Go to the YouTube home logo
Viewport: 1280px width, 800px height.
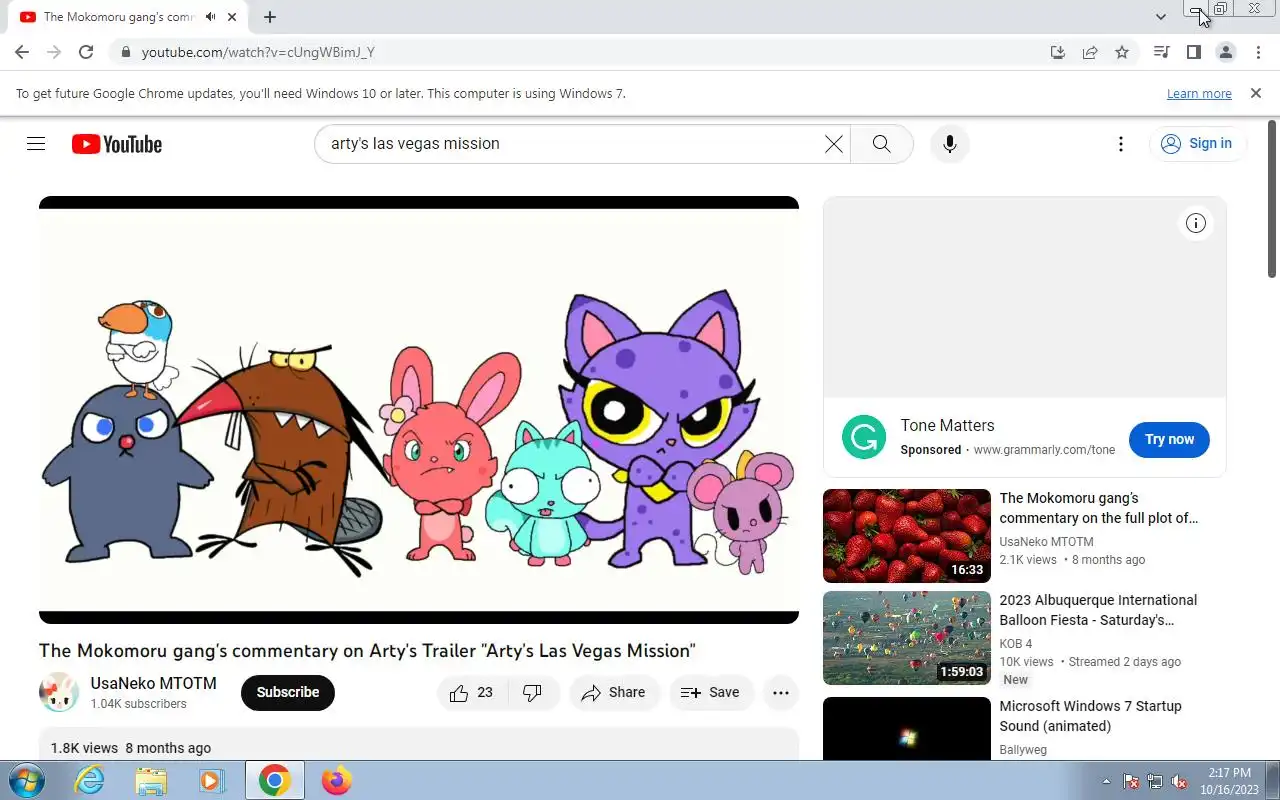(x=117, y=144)
